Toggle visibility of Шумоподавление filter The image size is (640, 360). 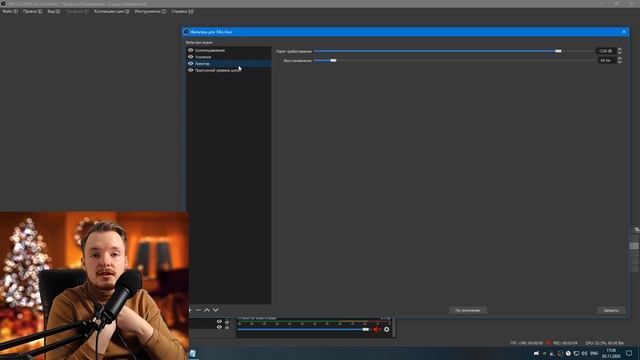click(190, 50)
